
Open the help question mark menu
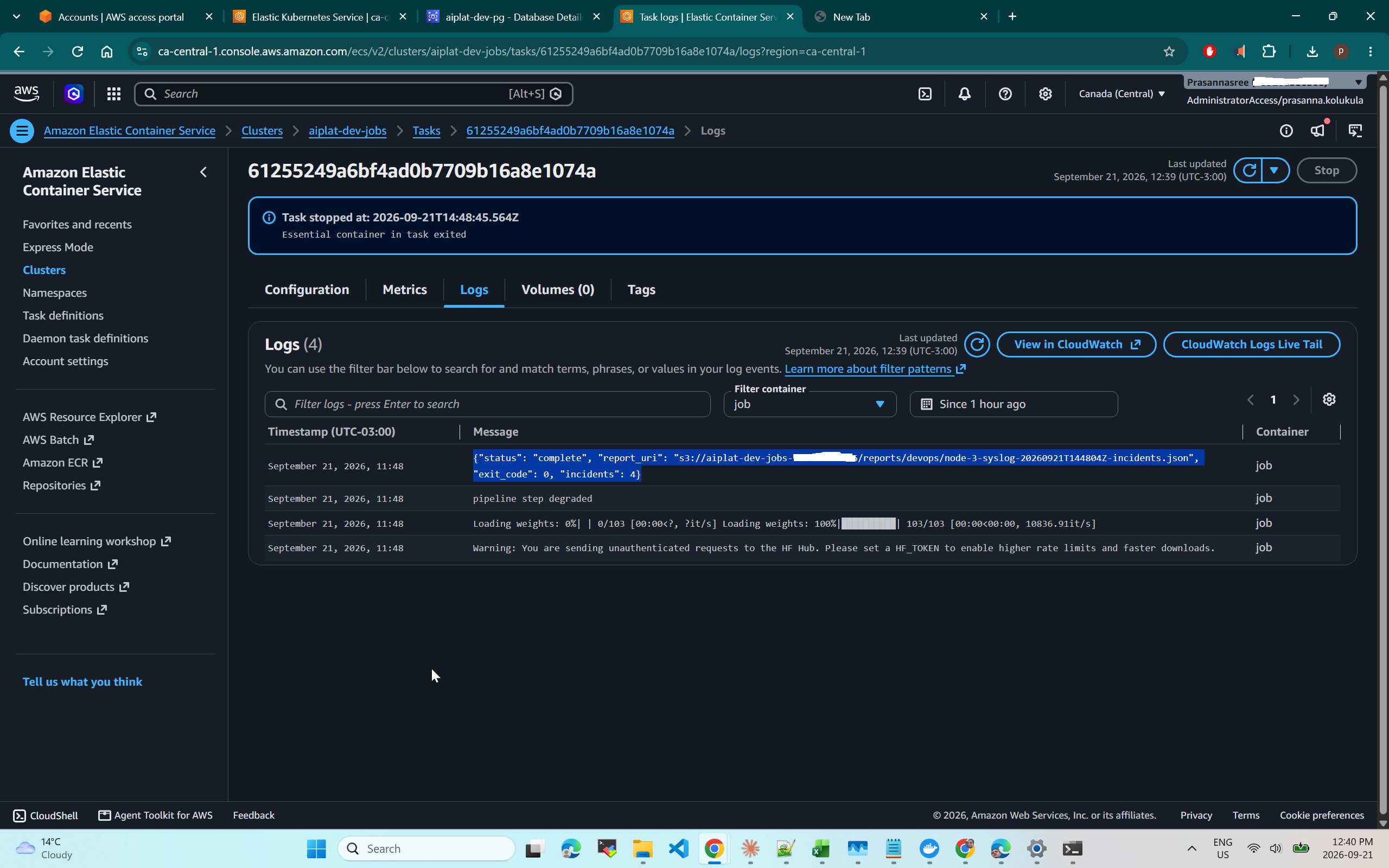pyautogui.click(x=1004, y=93)
